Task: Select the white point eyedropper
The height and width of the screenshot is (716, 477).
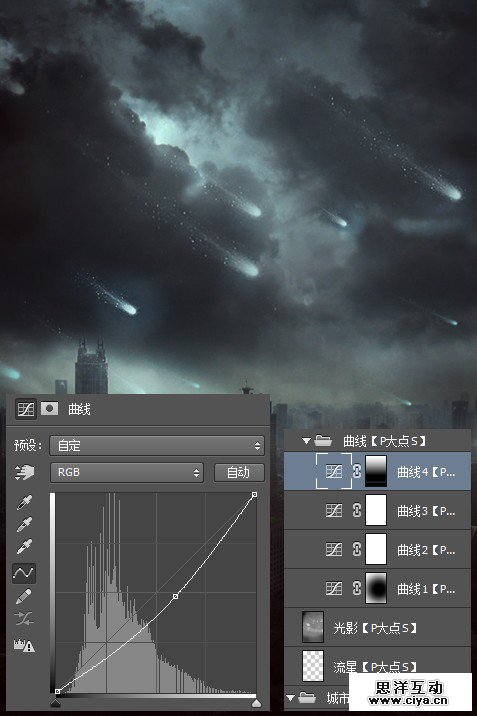Action: [x=24, y=547]
